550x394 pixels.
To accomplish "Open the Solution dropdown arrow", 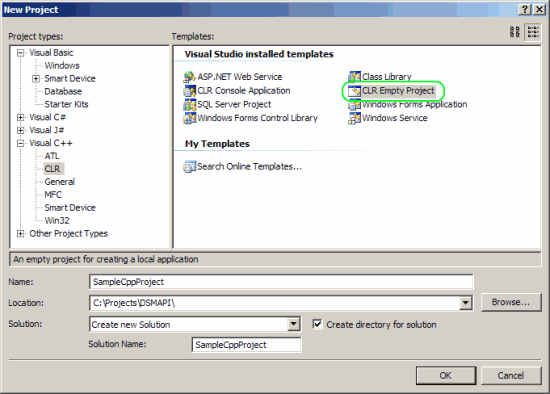I will point(293,324).
